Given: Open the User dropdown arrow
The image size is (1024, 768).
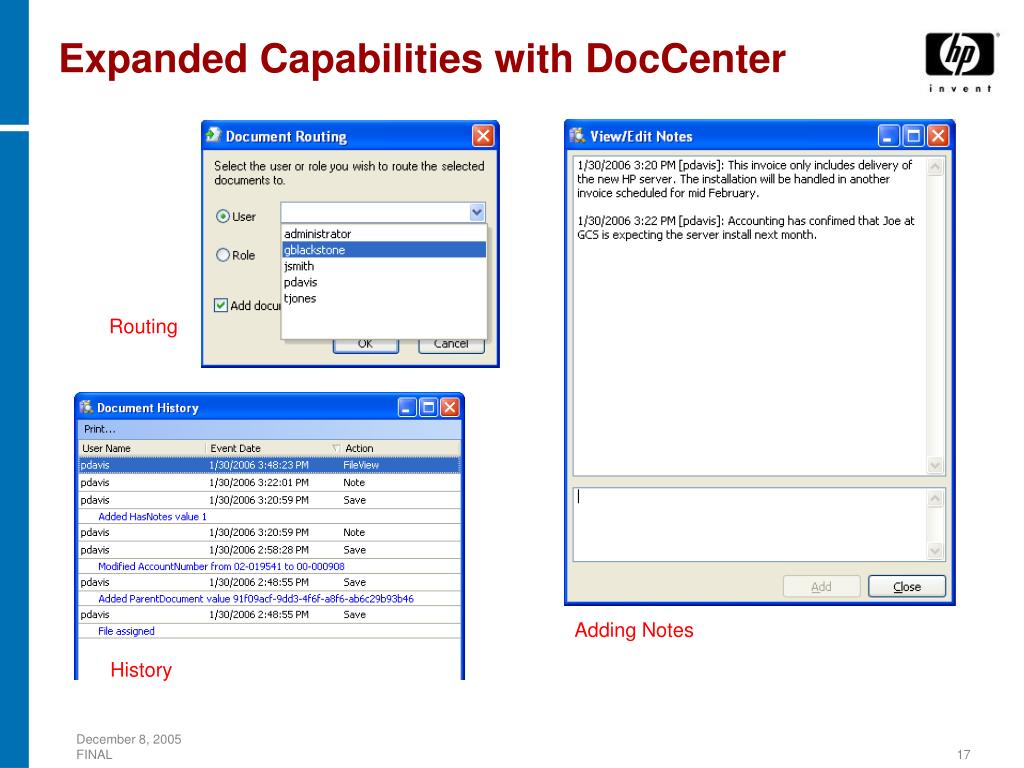Looking at the screenshot, I should click(477, 212).
